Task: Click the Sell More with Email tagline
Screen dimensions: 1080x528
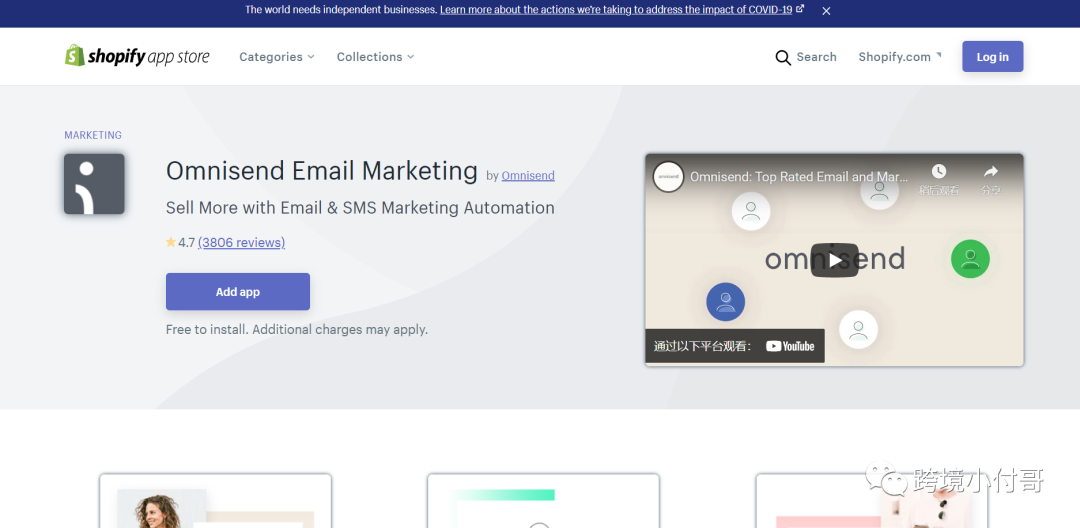Action: pos(360,207)
